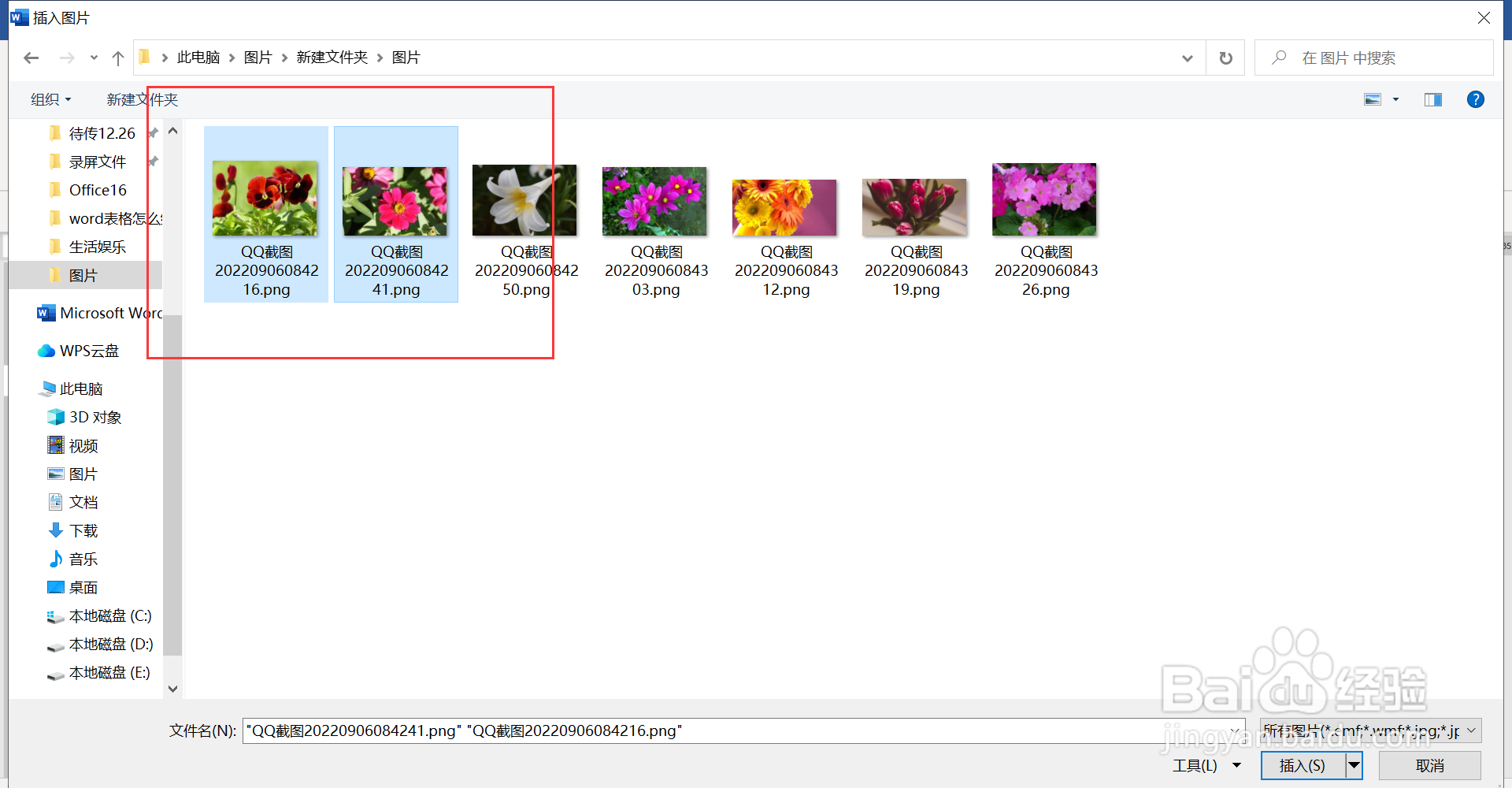The height and width of the screenshot is (788, 1512).
Task: Open 本地磁盘 (D:) drive
Action: [100, 644]
